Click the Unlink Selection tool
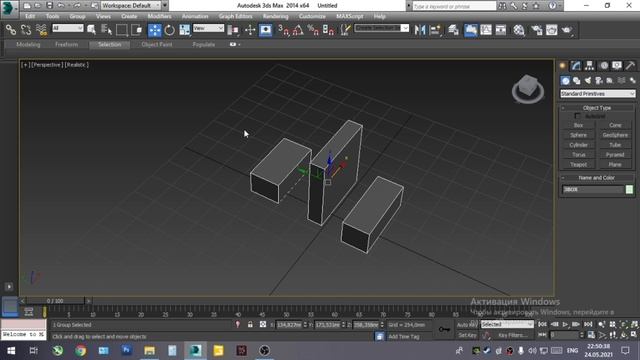 [x=26, y=30]
